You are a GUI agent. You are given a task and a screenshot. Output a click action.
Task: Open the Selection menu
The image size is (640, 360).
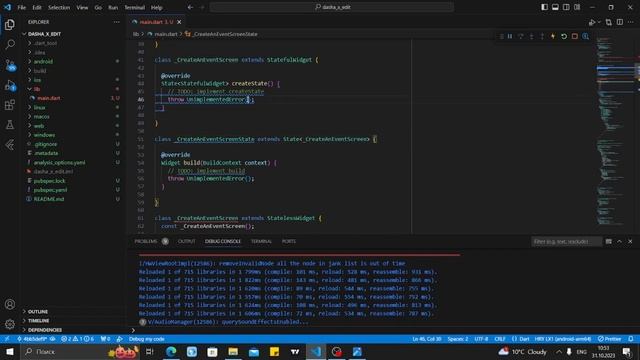tap(59, 7)
